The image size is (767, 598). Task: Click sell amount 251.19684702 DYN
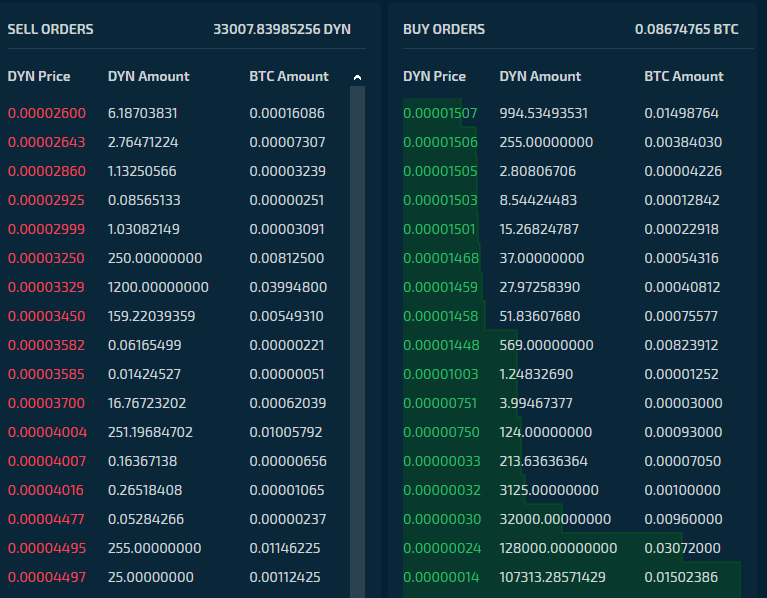click(x=150, y=432)
